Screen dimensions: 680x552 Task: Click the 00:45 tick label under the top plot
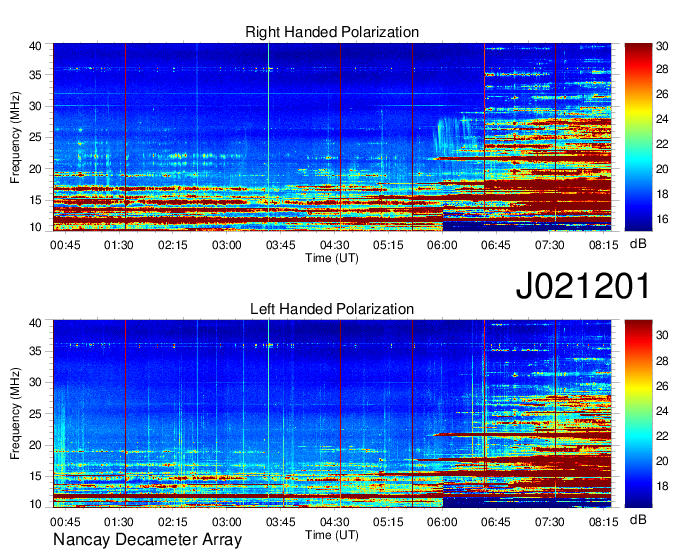pyautogui.click(x=65, y=245)
